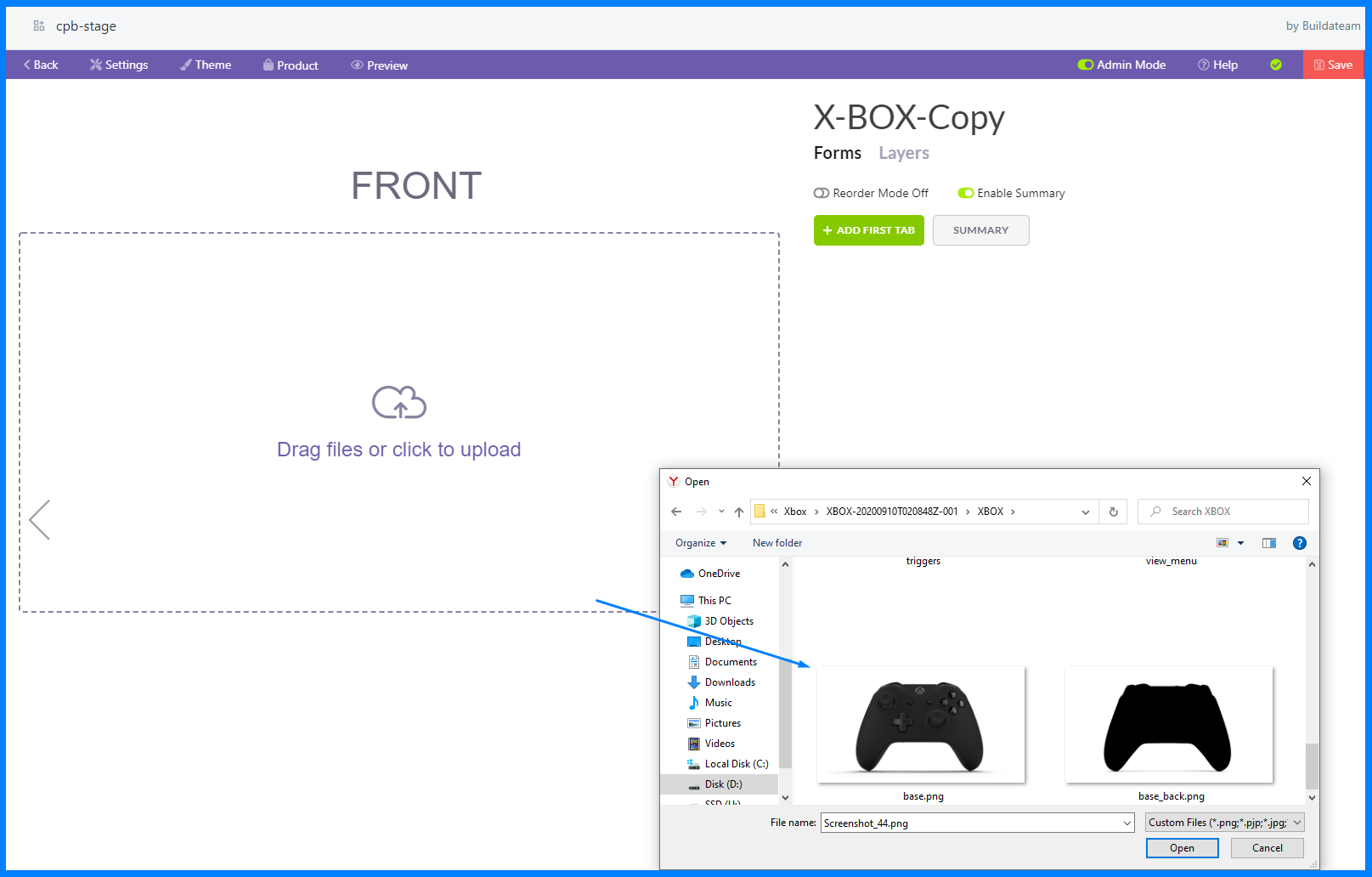The image size is (1372, 877).
Task: Select OneDrive in navigation pane
Action: [710, 574]
